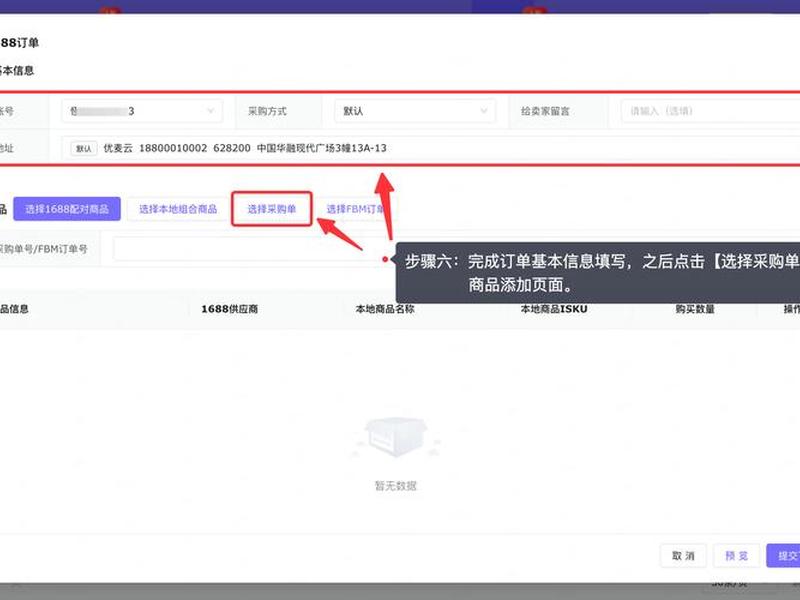
Task: Click the 1688供应商 column header
Action: 230,309
